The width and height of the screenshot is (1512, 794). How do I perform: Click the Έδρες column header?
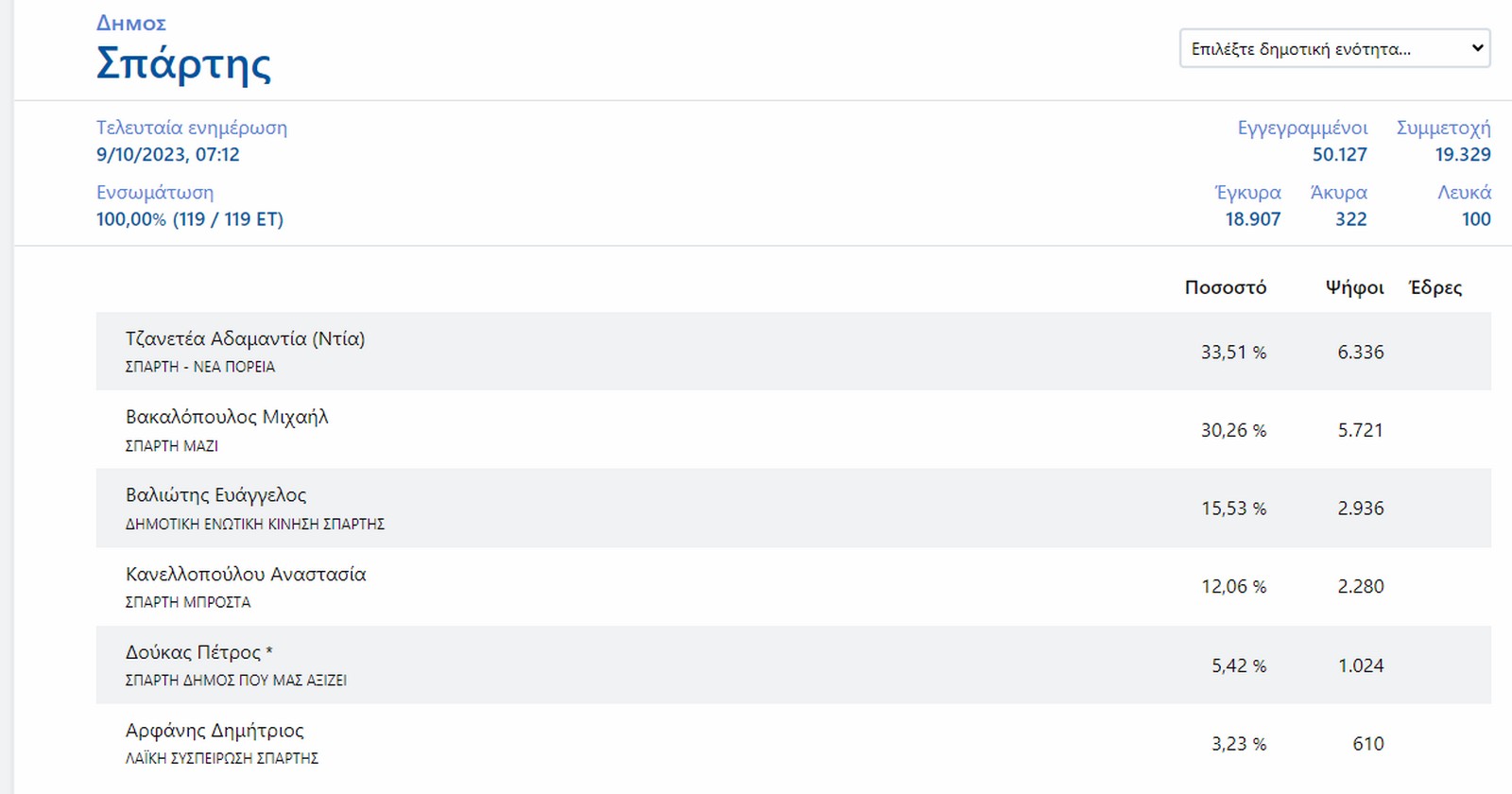(1435, 287)
